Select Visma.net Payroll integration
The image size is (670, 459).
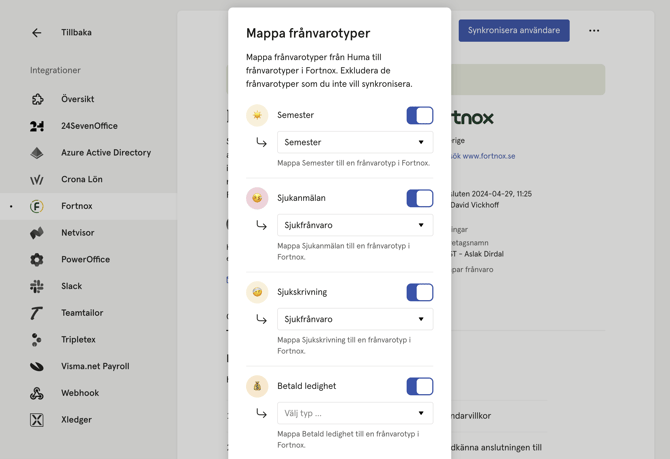(95, 366)
